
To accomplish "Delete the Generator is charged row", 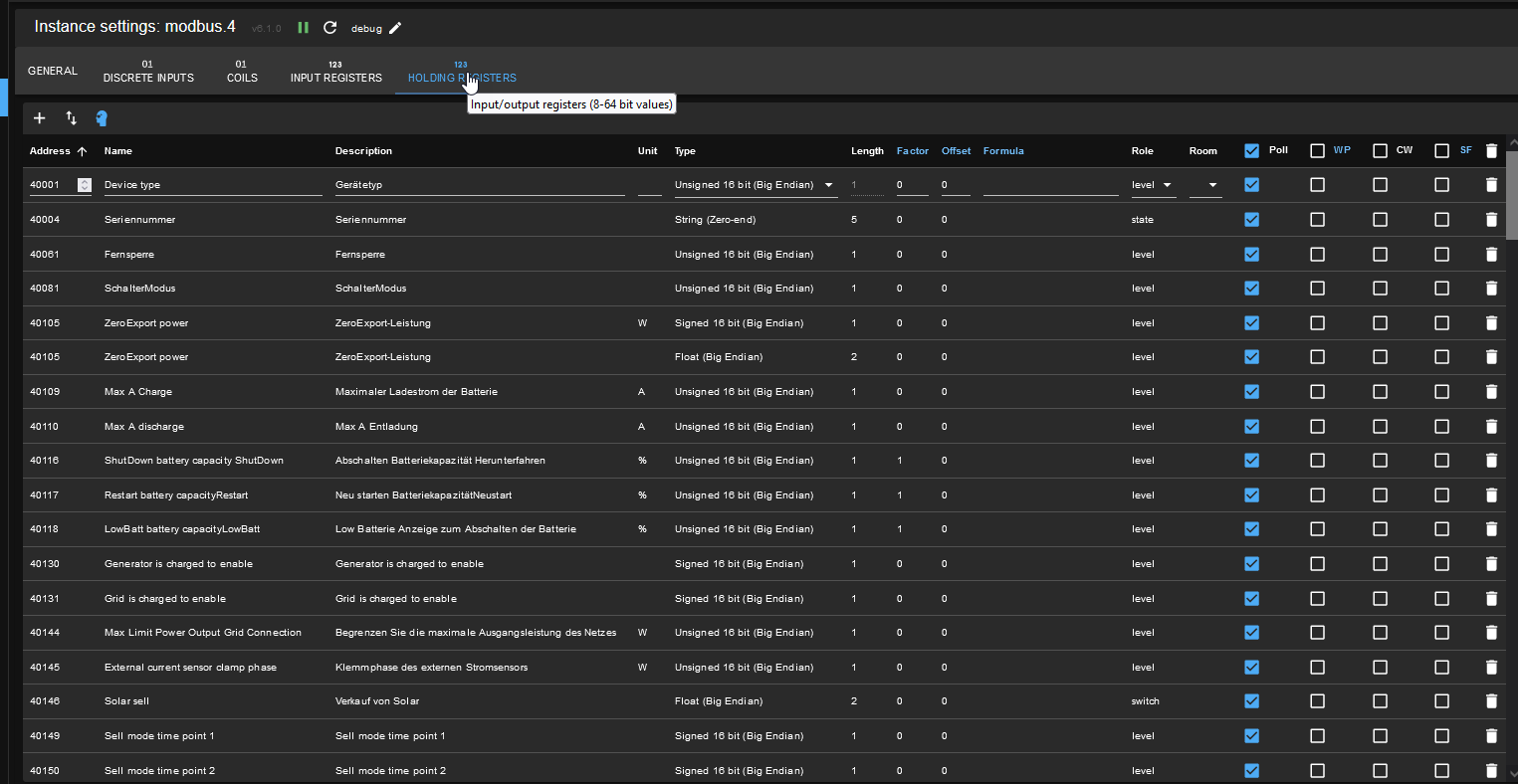I will coord(1491,563).
